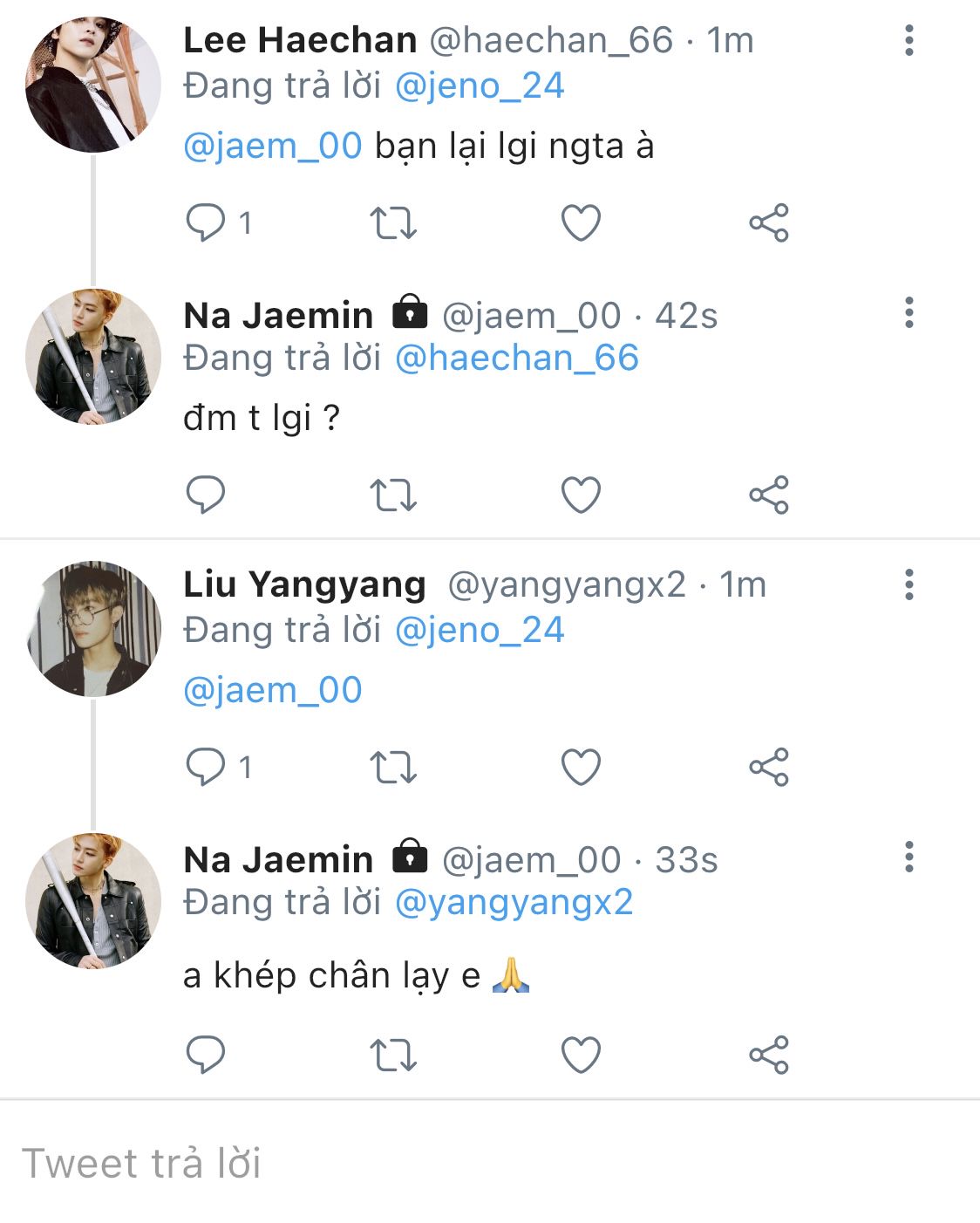Share Lee Haechan's tweet
Screen dimensions: 980x1223
click(768, 222)
